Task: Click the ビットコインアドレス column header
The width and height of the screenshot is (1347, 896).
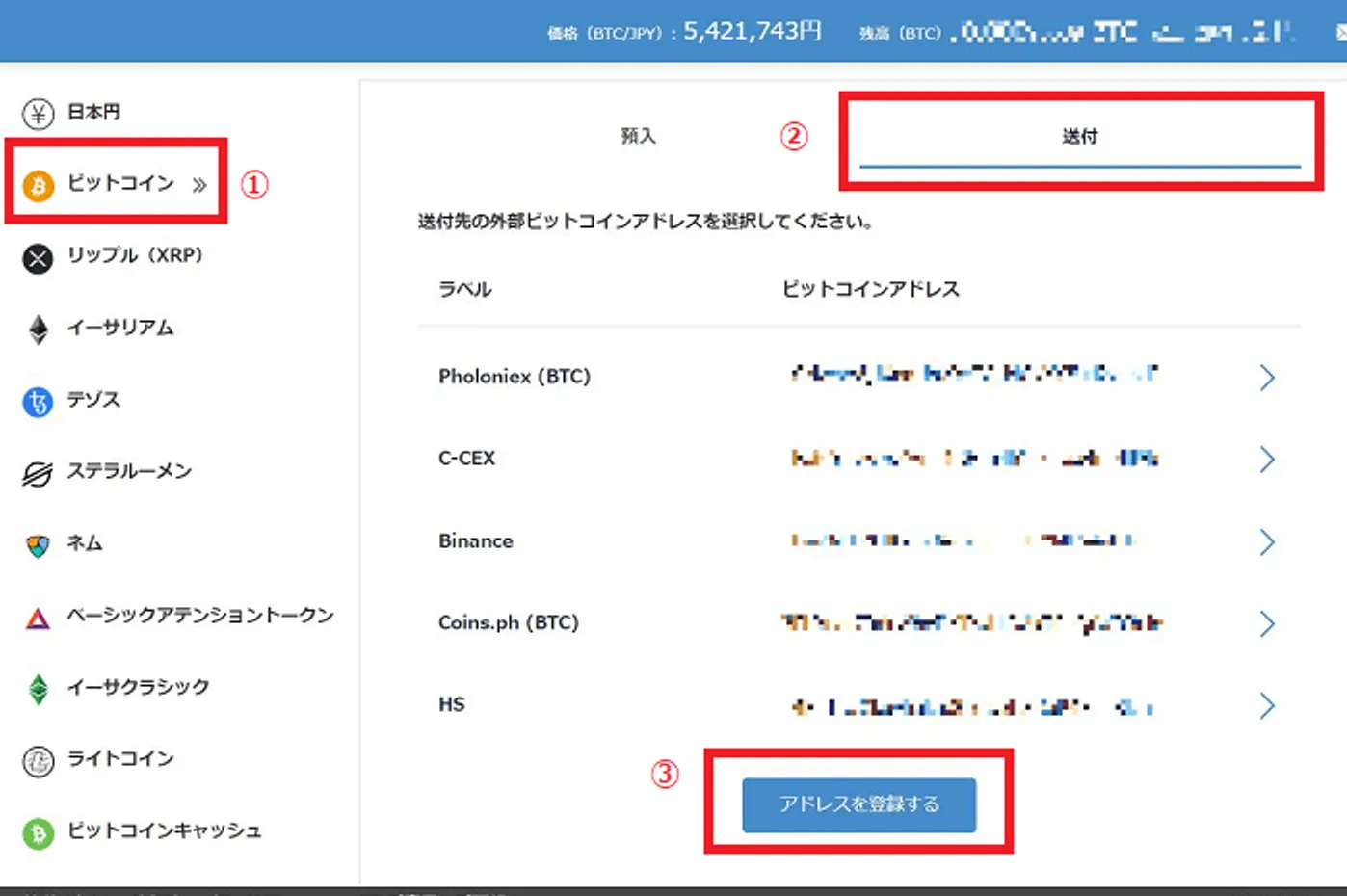Action: [870, 289]
